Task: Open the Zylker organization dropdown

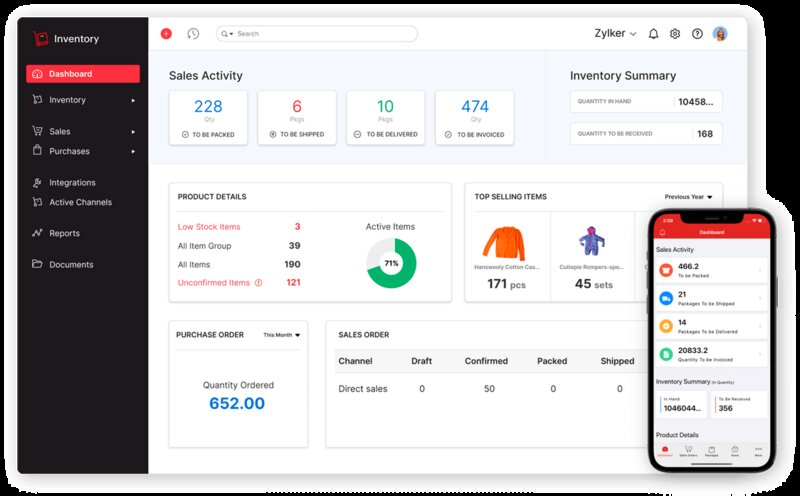Action: click(616, 34)
